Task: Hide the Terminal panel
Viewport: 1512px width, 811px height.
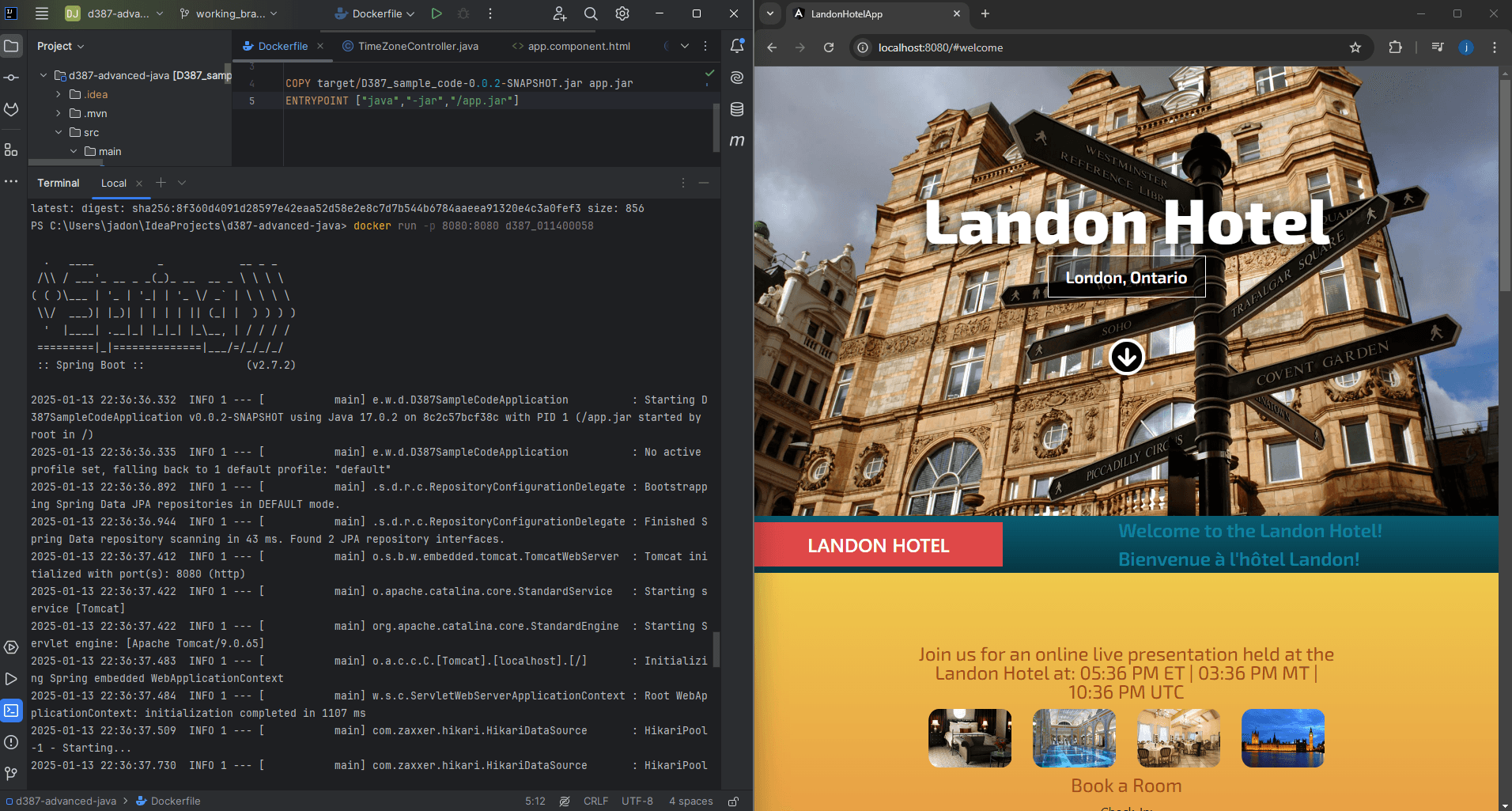Action: point(704,183)
